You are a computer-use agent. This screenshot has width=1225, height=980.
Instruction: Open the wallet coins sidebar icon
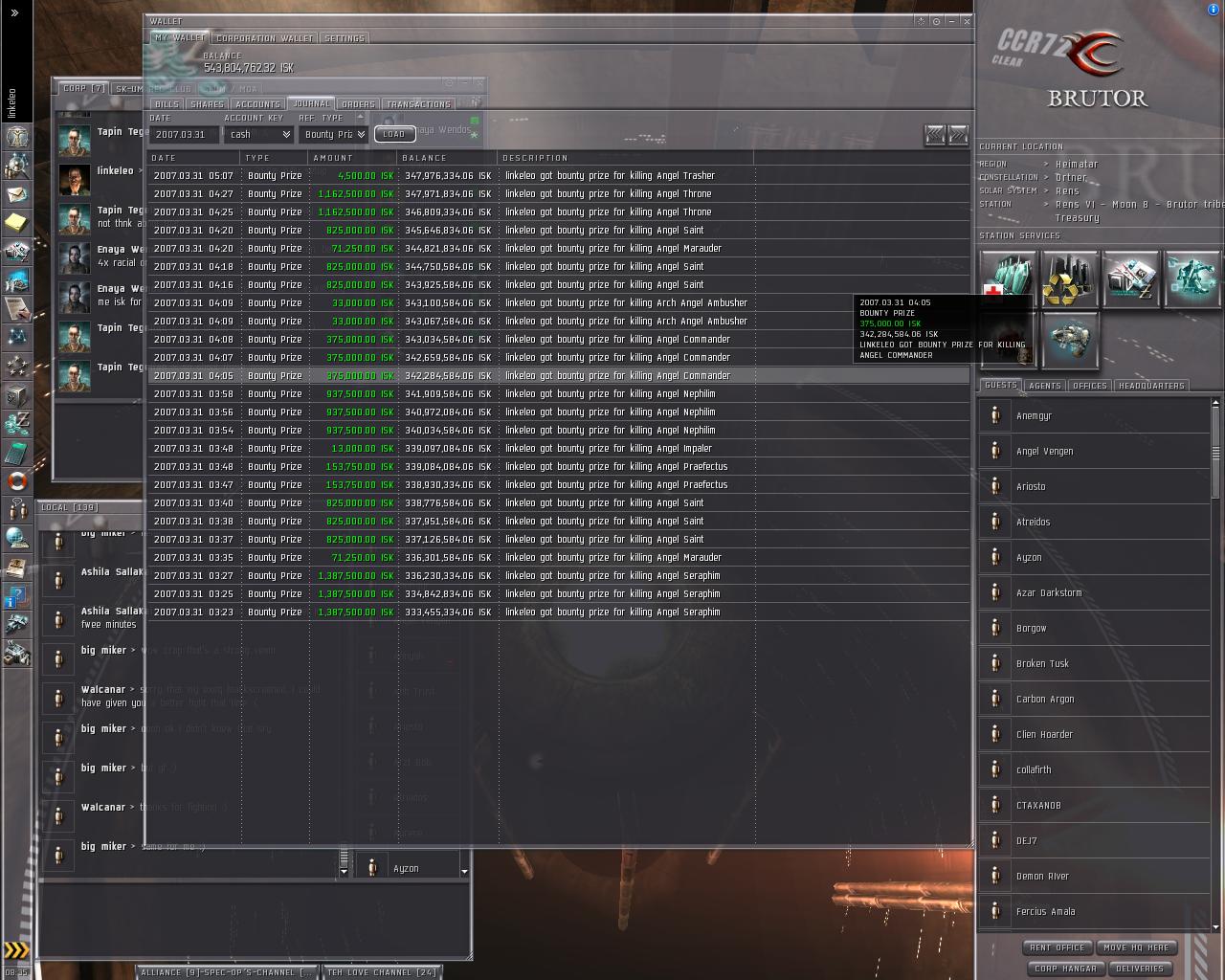pos(17,423)
